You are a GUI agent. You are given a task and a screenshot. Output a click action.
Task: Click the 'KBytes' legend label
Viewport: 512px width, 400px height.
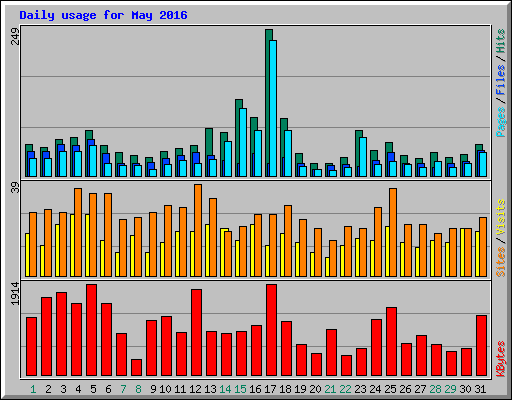point(501,359)
